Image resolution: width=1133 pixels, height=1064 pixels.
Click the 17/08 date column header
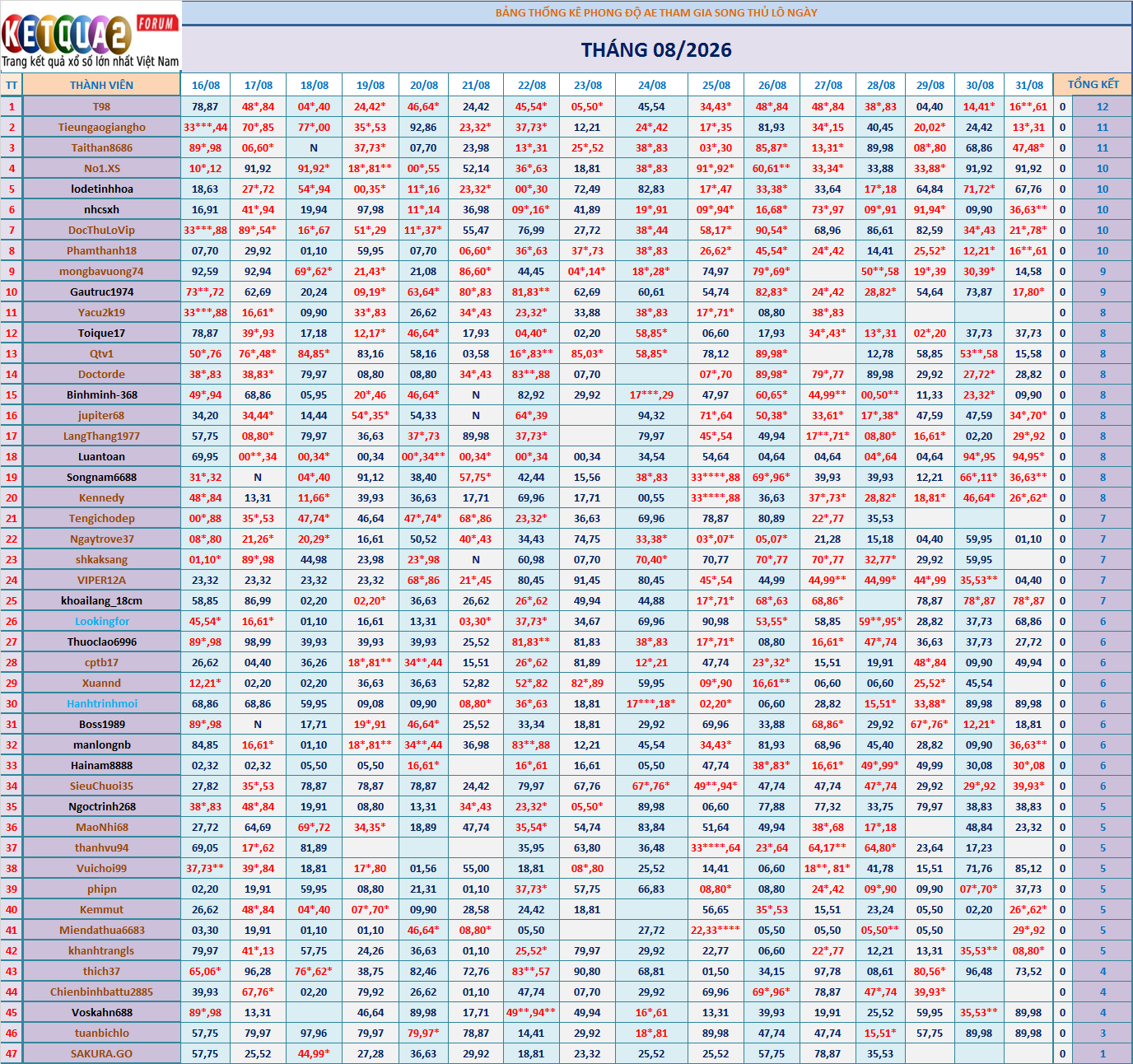258,85
